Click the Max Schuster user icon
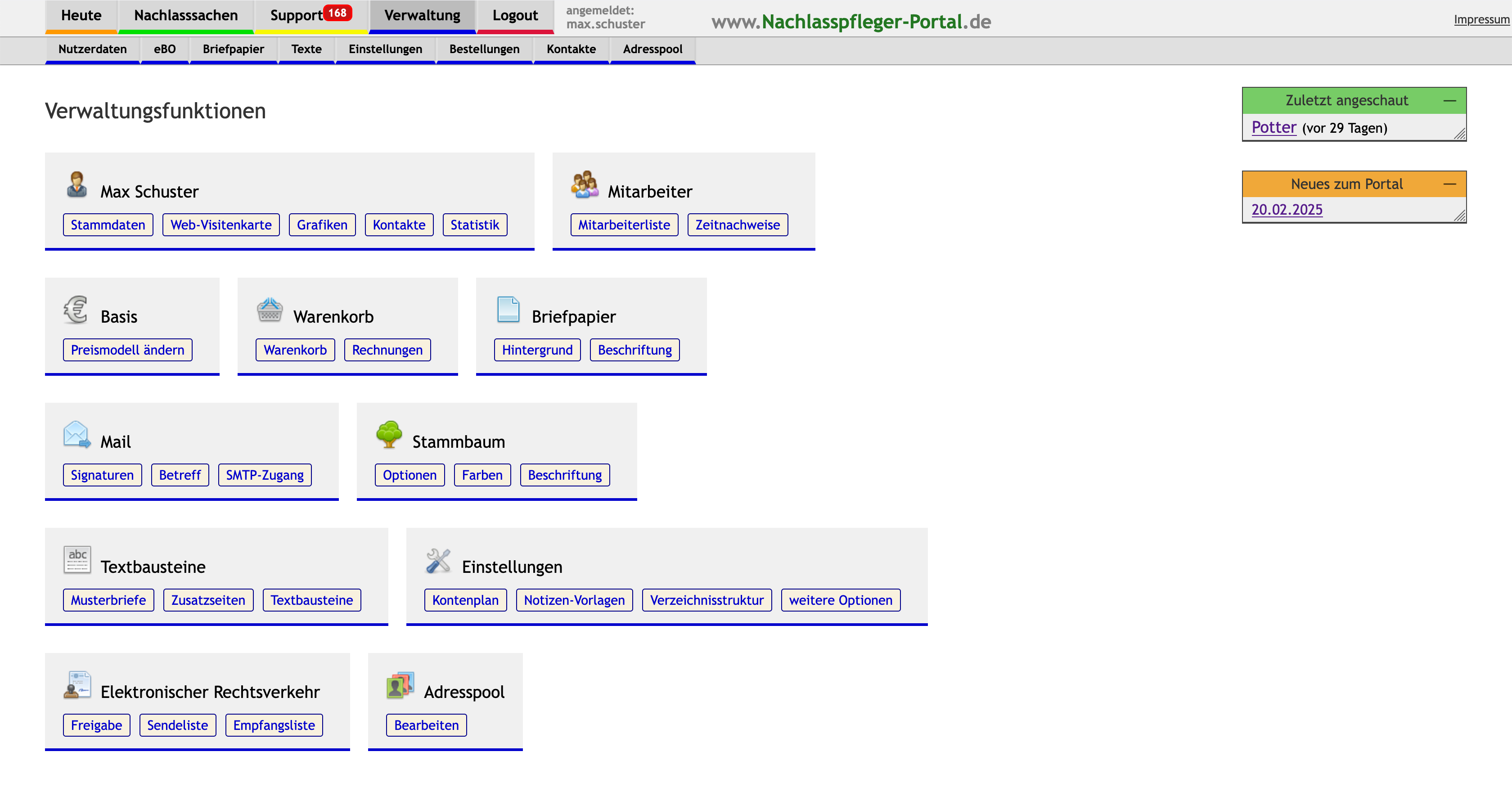Viewport: 1512px width, 810px height. tap(76, 184)
